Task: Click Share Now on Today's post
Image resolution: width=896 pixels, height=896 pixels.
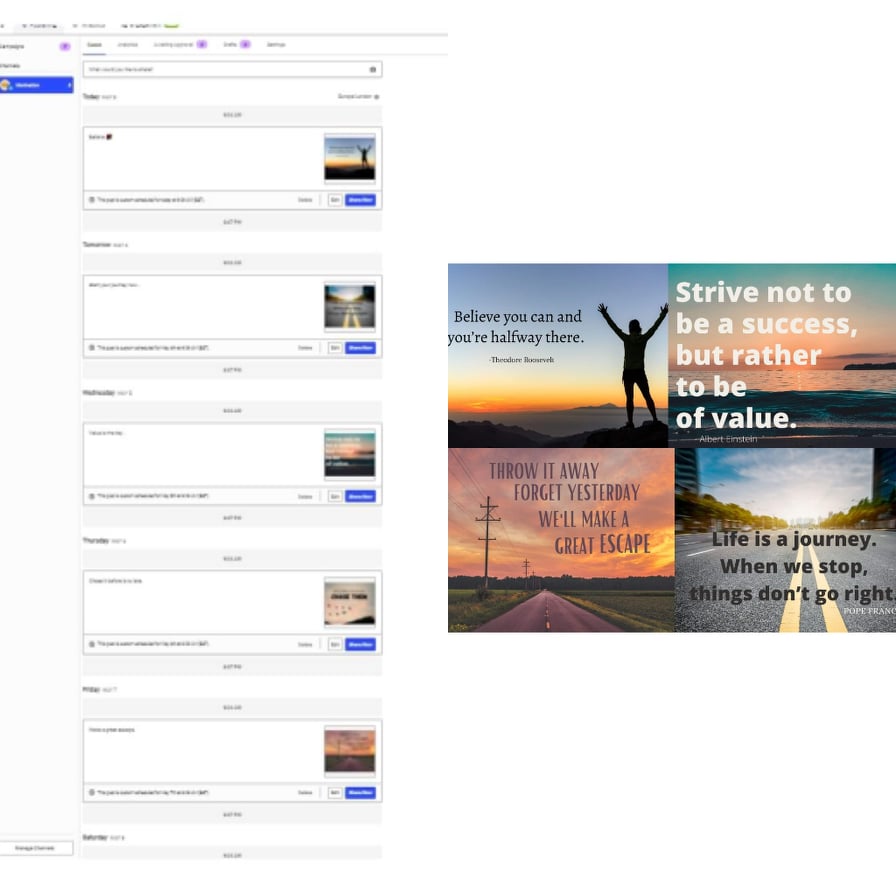Action: click(x=361, y=200)
